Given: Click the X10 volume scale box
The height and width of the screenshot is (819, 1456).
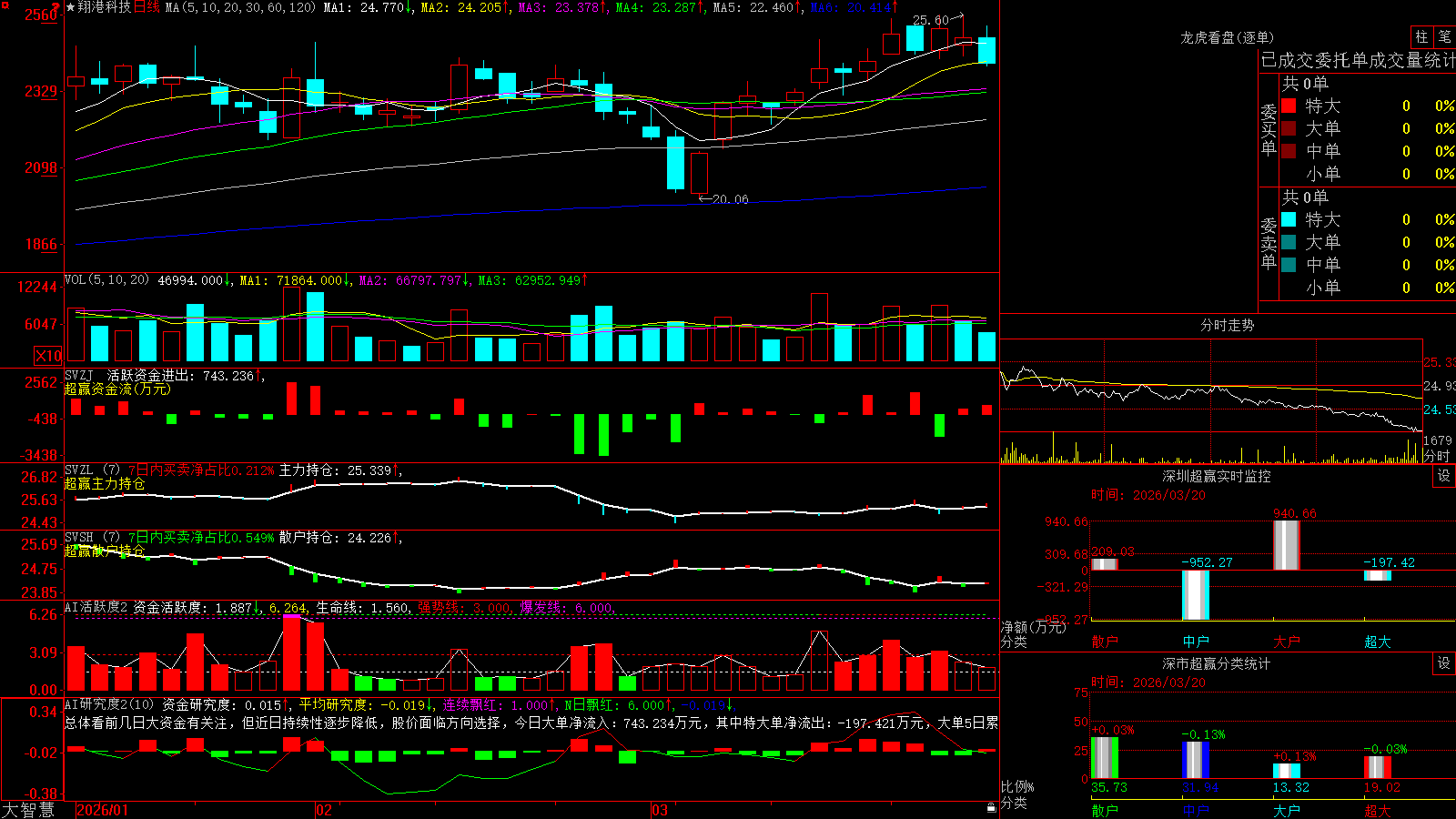Looking at the screenshot, I should coord(48,356).
